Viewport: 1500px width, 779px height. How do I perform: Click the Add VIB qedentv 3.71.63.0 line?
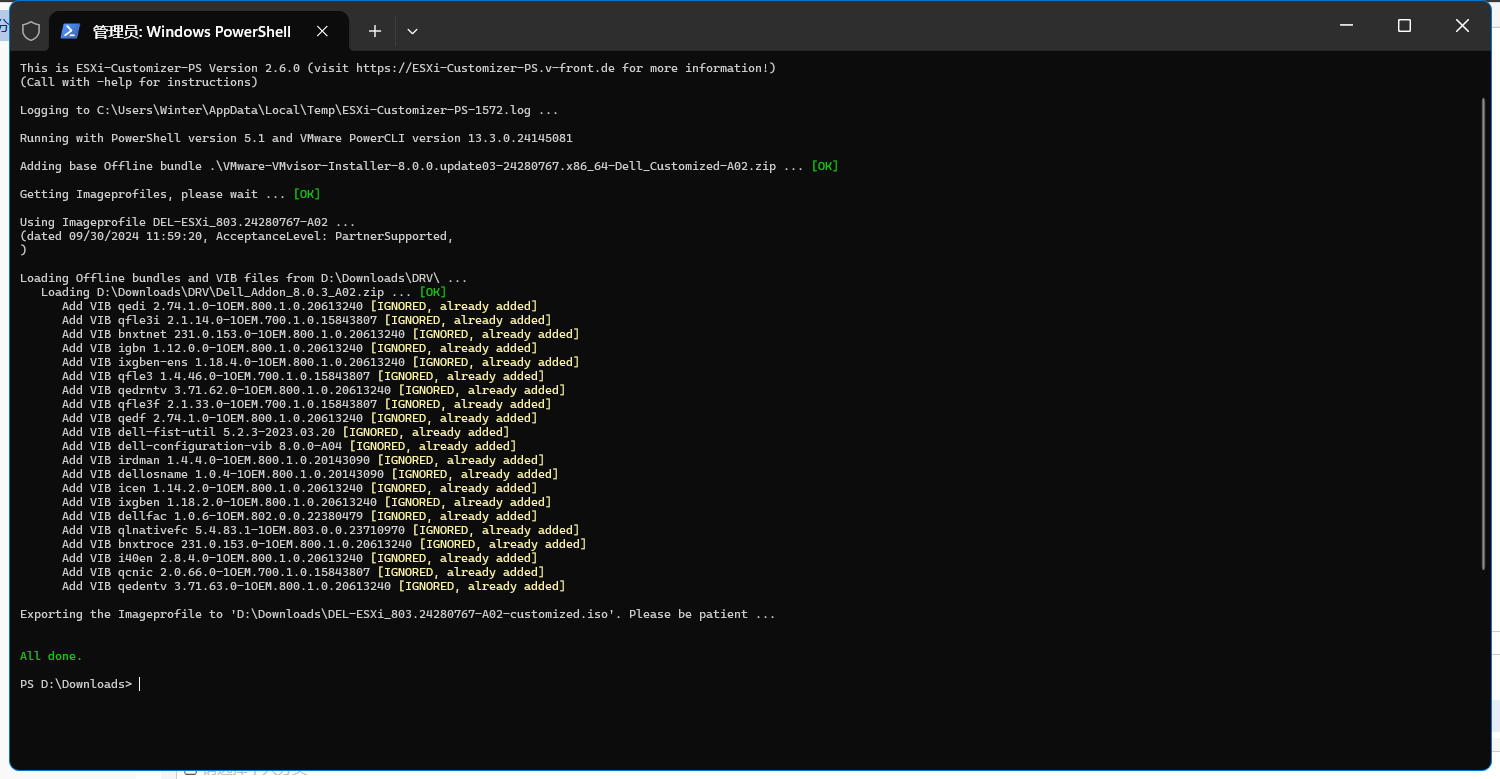(313, 586)
